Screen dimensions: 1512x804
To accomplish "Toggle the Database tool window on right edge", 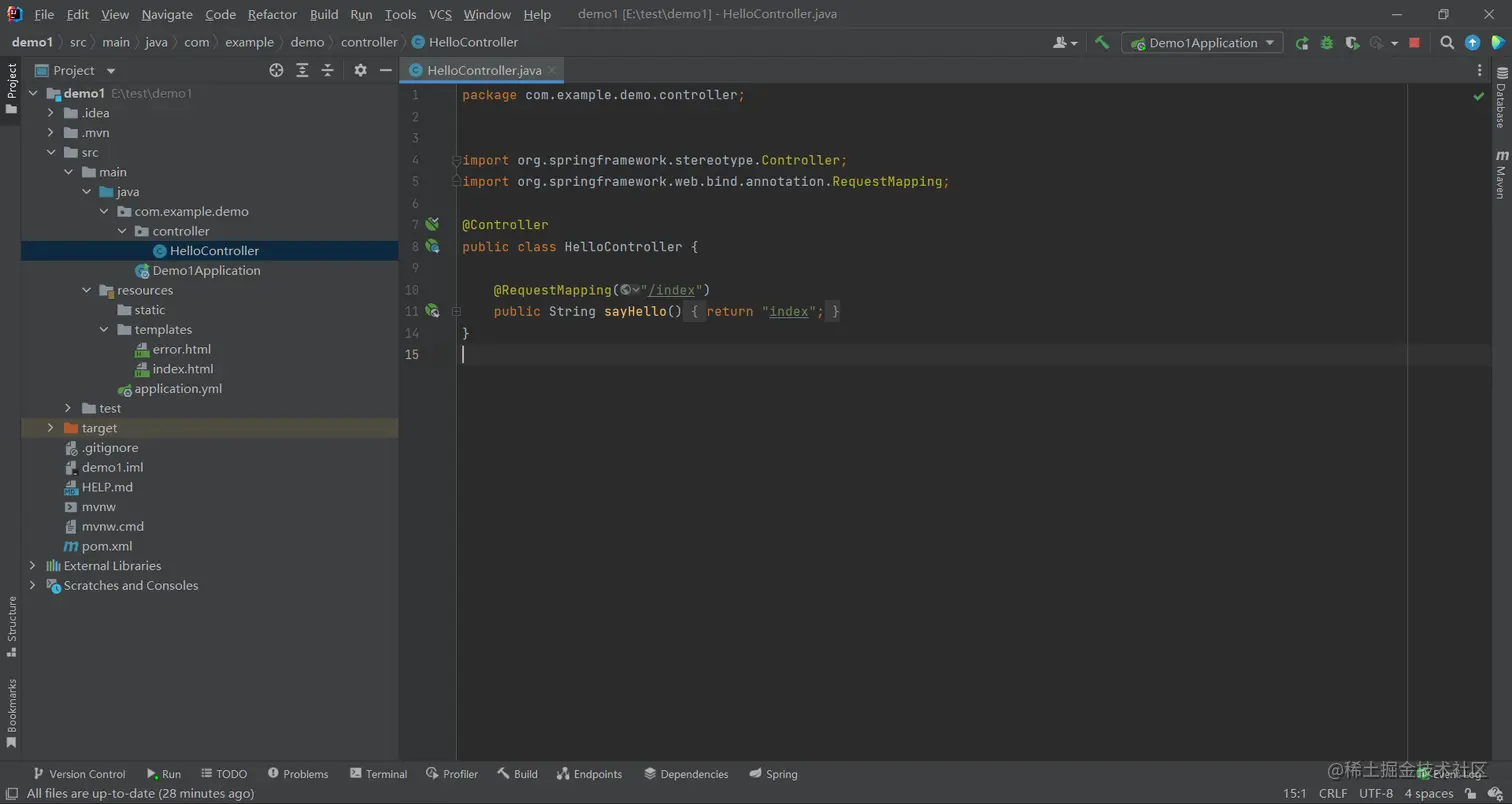I will pos(1500,98).
